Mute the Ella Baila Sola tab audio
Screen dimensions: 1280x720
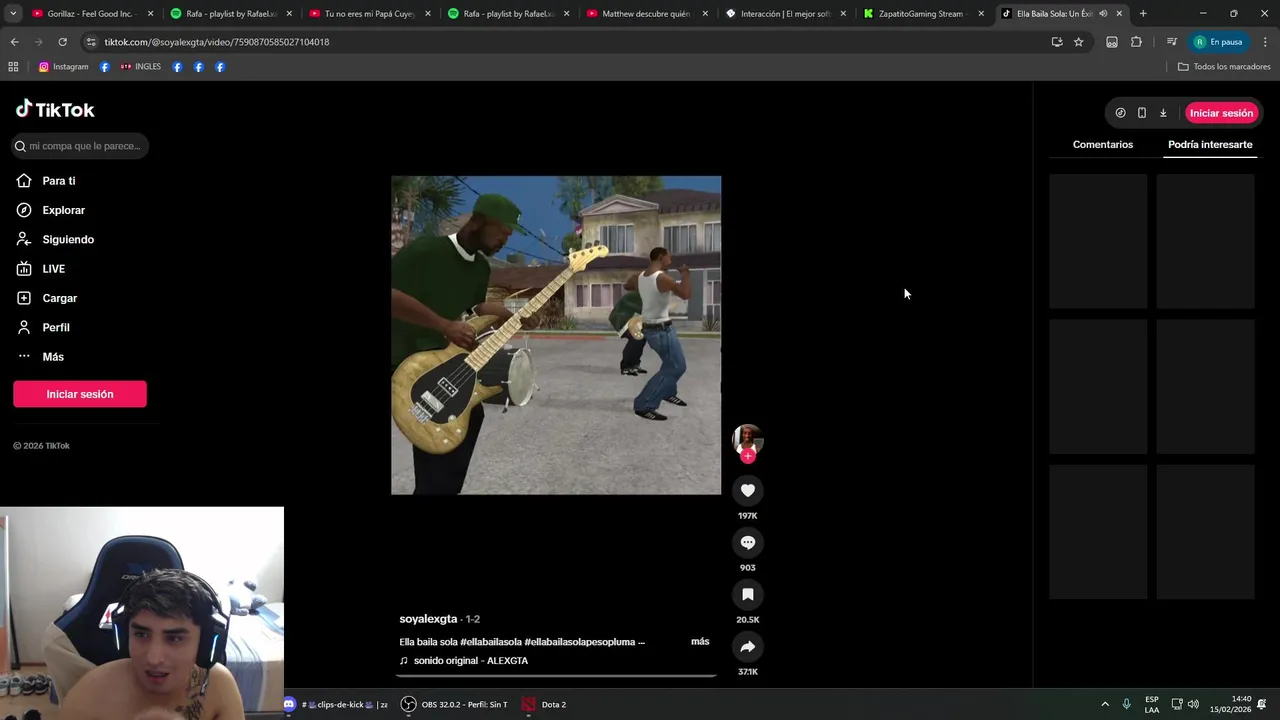(x=1103, y=14)
